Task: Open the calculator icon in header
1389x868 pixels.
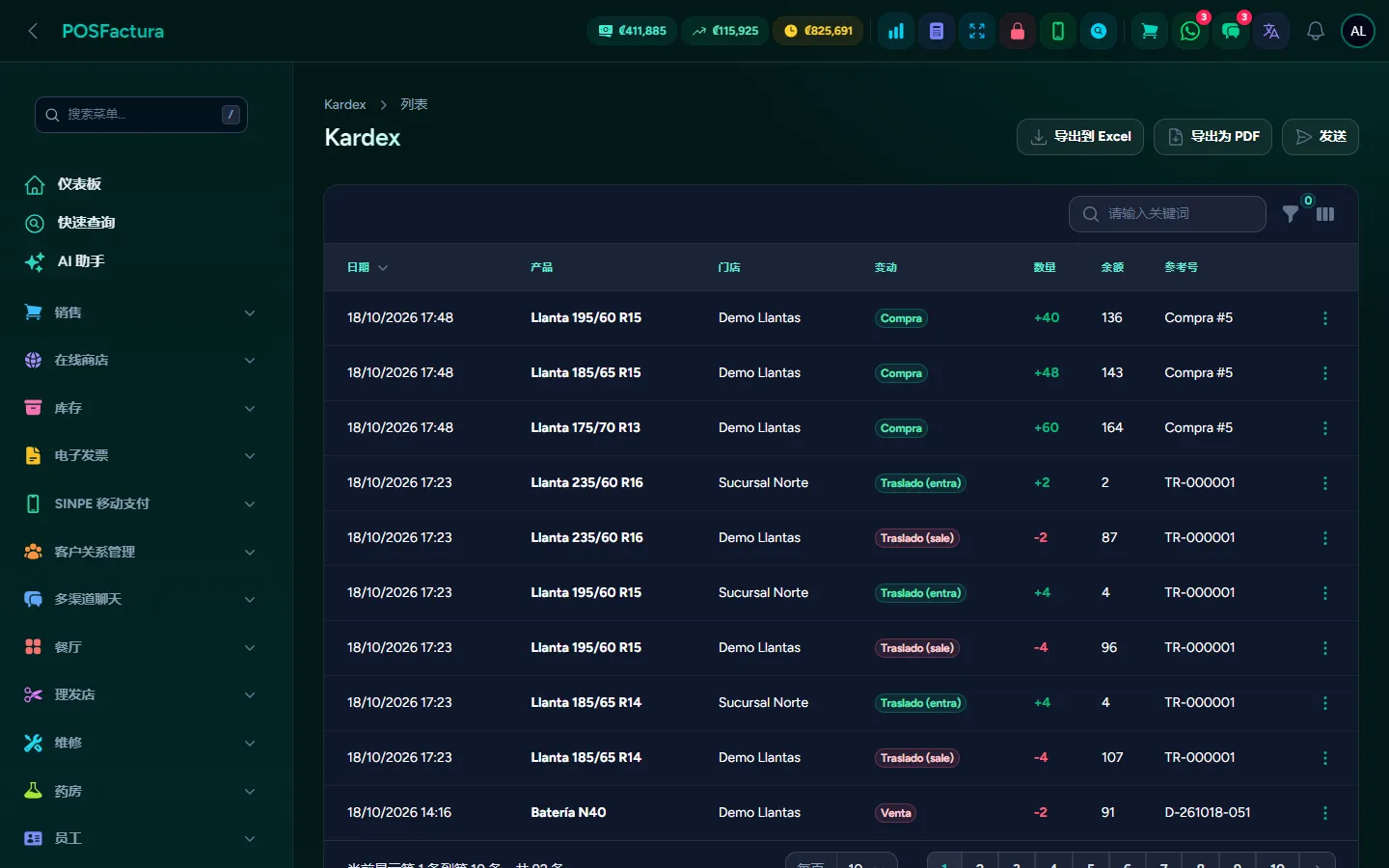Action: pyautogui.click(x=937, y=31)
